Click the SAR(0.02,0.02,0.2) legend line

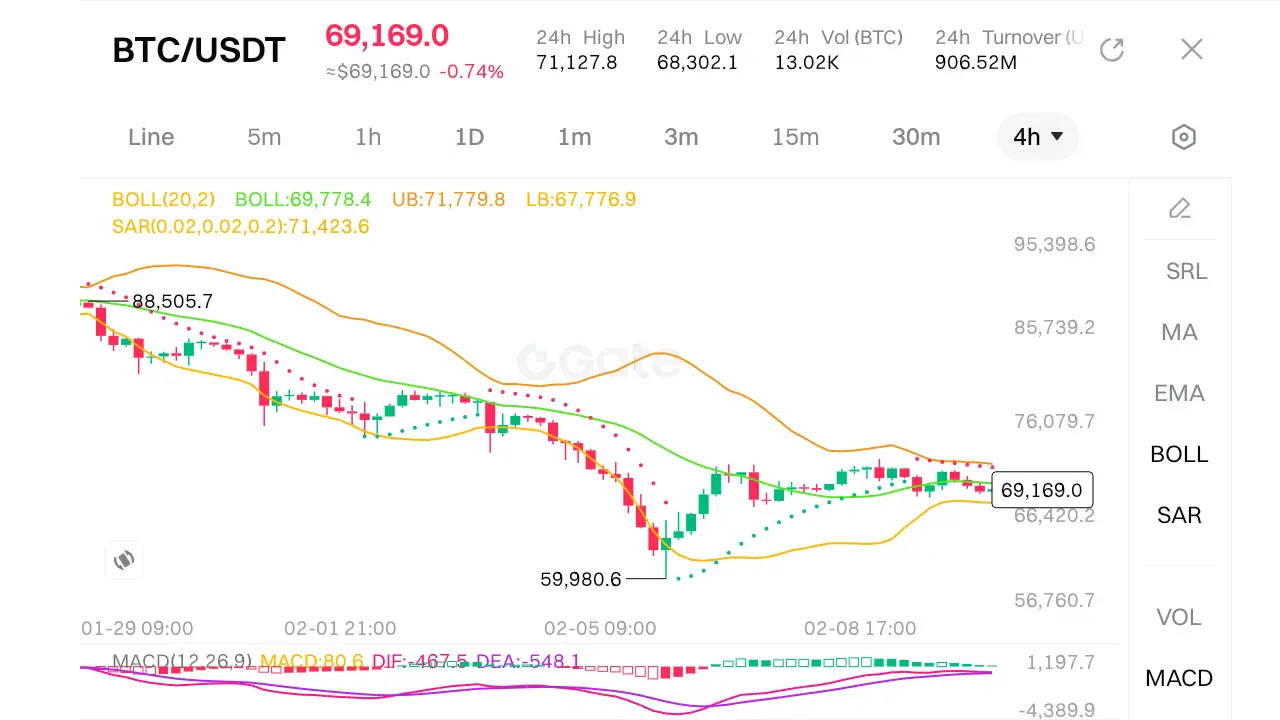coord(241,227)
